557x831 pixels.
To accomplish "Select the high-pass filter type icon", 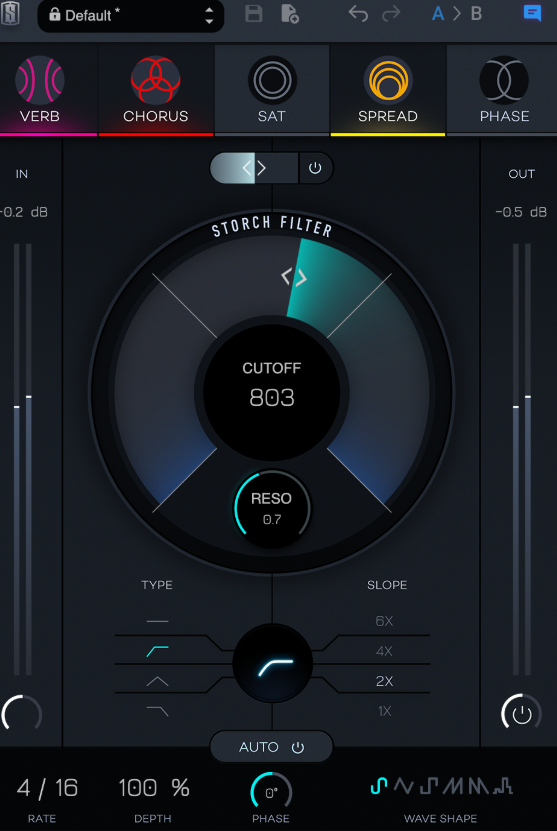I will point(157,651).
